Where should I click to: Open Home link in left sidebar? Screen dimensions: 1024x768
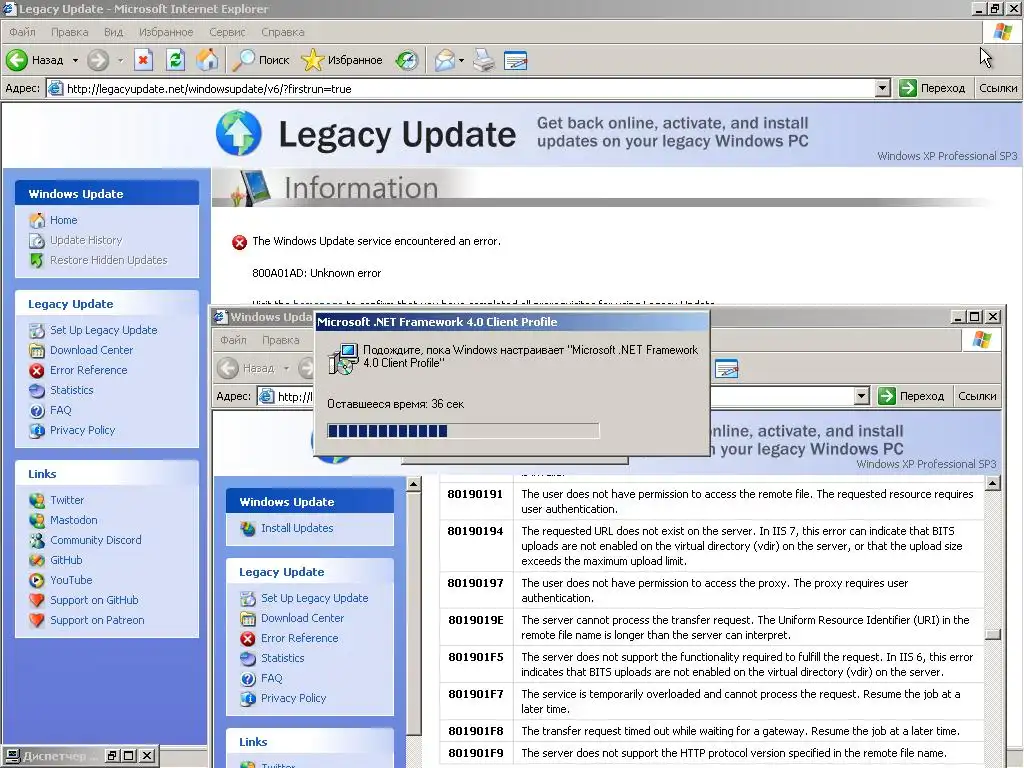[63, 220]
